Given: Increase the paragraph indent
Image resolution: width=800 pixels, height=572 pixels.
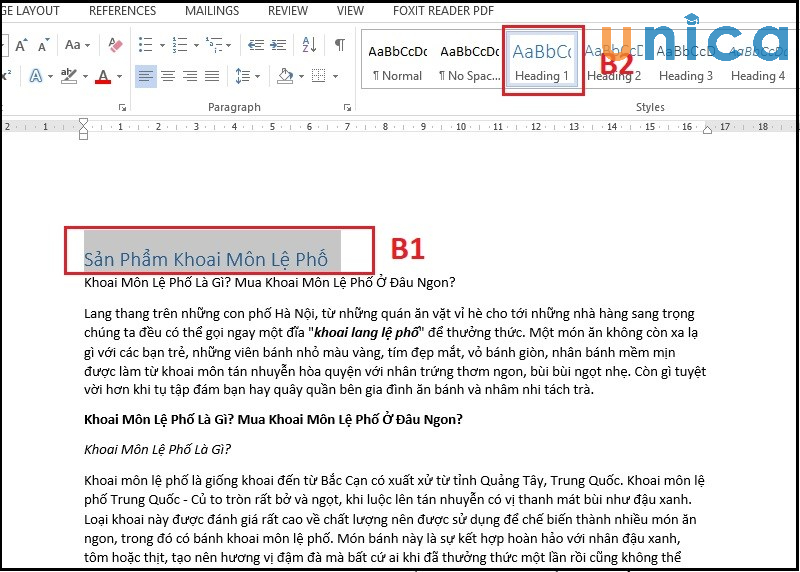Looking at the screenshot, I should click(x=278, y=45).
